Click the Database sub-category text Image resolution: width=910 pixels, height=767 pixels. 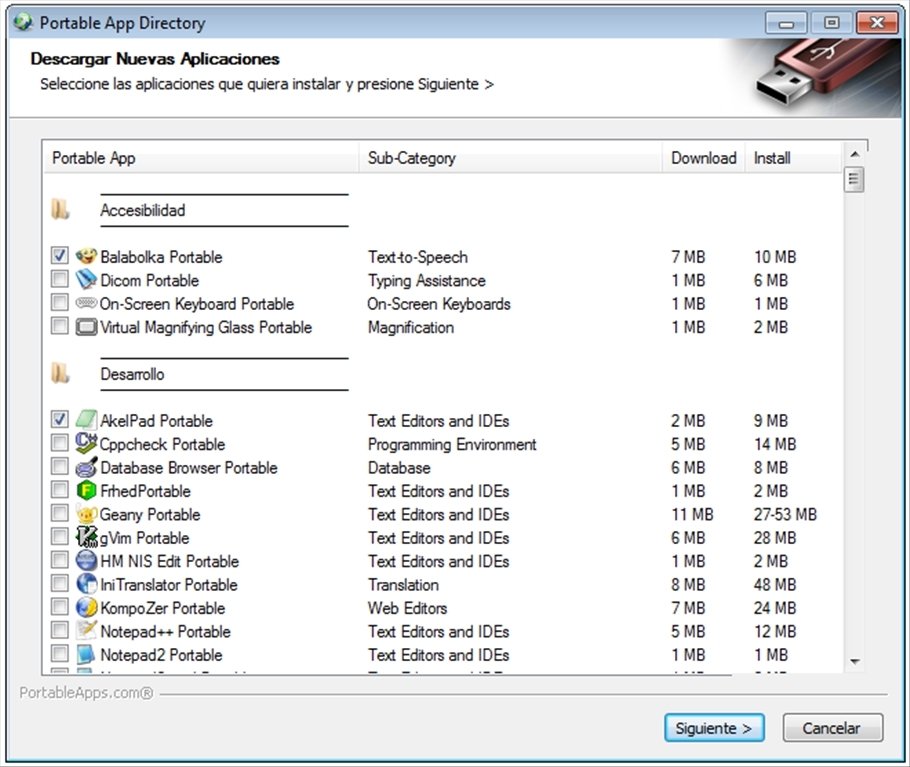tap(399, 468)
